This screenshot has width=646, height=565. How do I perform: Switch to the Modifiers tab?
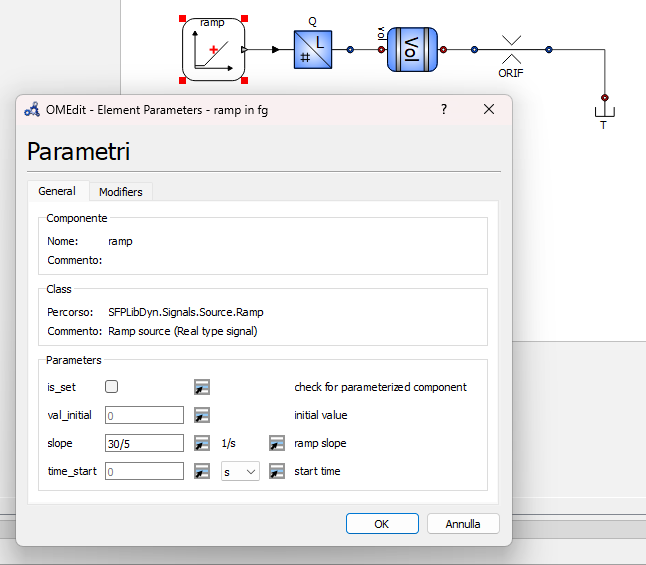[121, 192]
